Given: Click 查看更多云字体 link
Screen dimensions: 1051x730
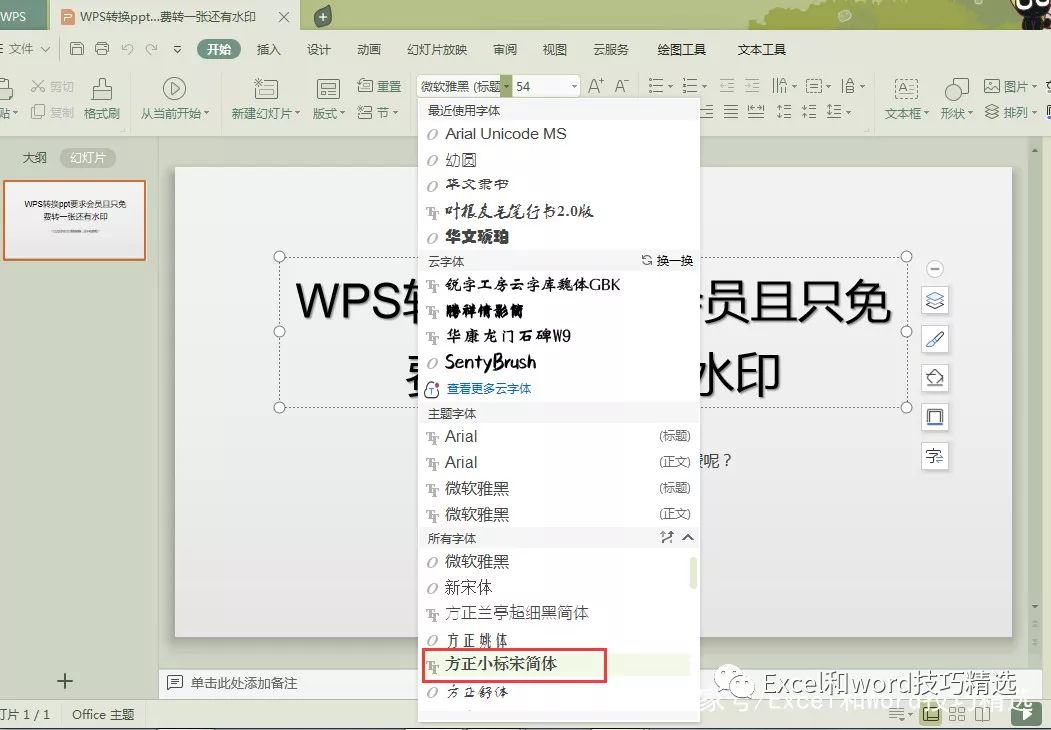Looking at the screenshot, I should [489, 388].
